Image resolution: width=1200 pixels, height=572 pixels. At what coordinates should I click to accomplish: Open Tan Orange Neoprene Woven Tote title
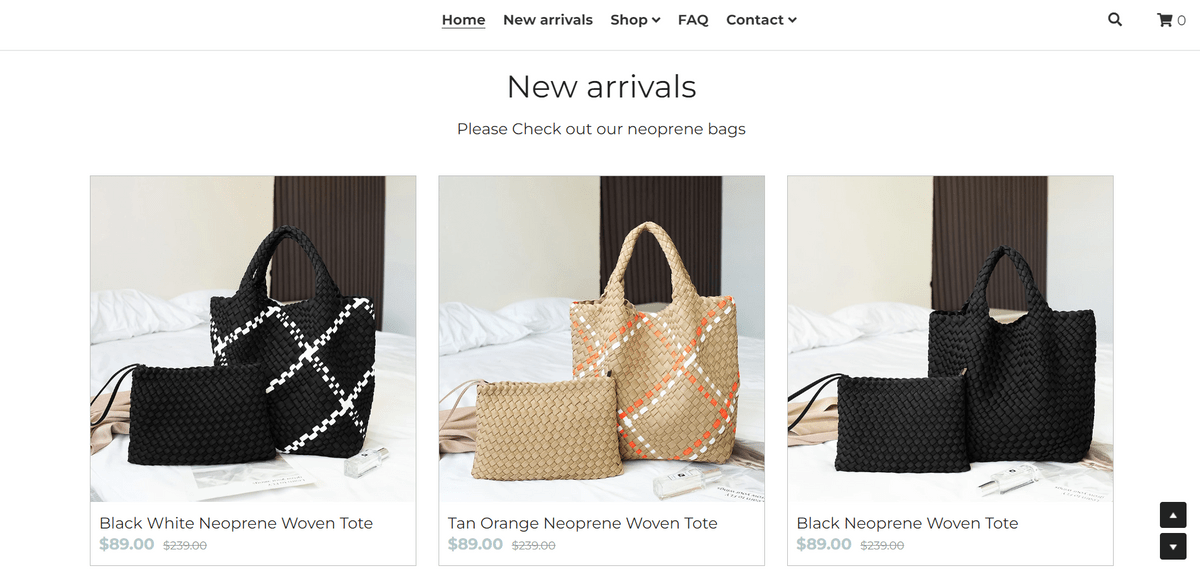tap(583, 523)
